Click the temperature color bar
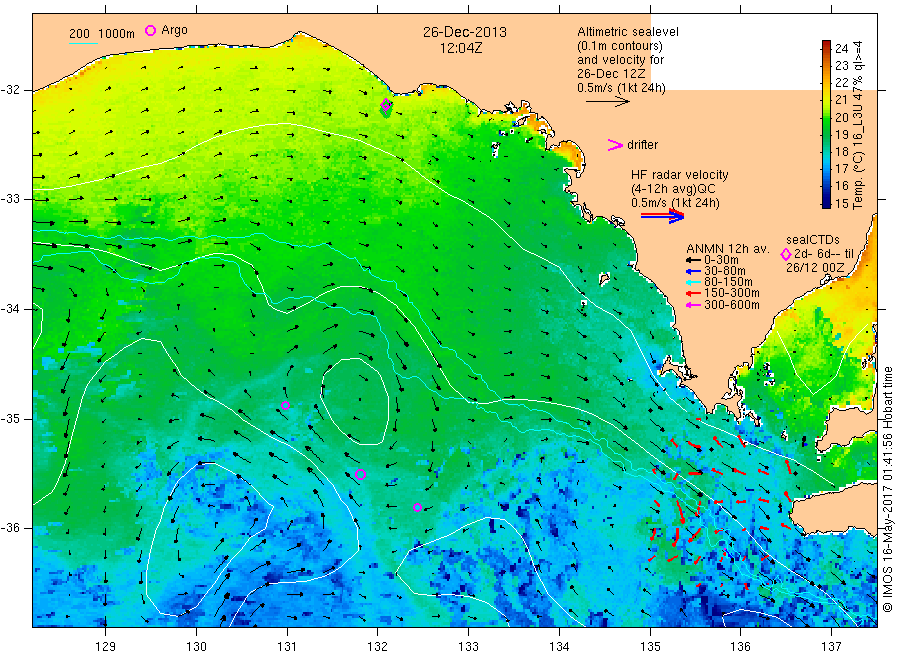Viewport: 900px width, 660px height. (827, 124)
